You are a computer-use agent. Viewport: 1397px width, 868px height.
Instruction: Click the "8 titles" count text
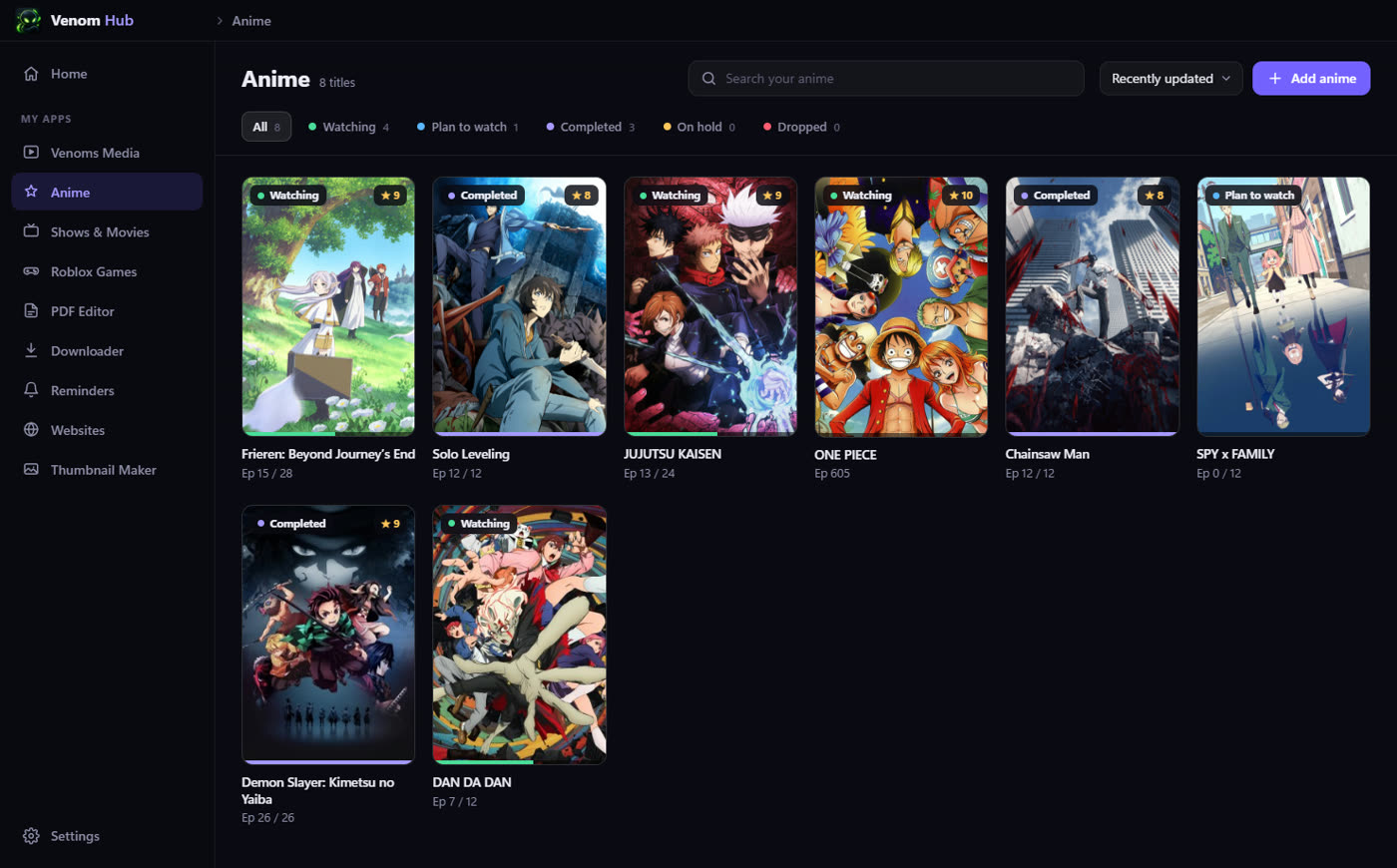[337, 83]
